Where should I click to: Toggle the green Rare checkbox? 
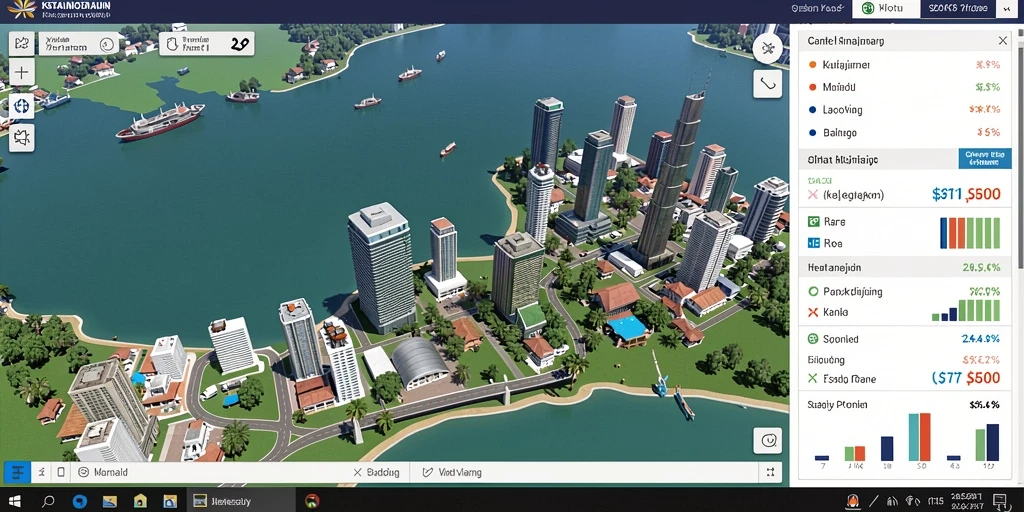813,221
